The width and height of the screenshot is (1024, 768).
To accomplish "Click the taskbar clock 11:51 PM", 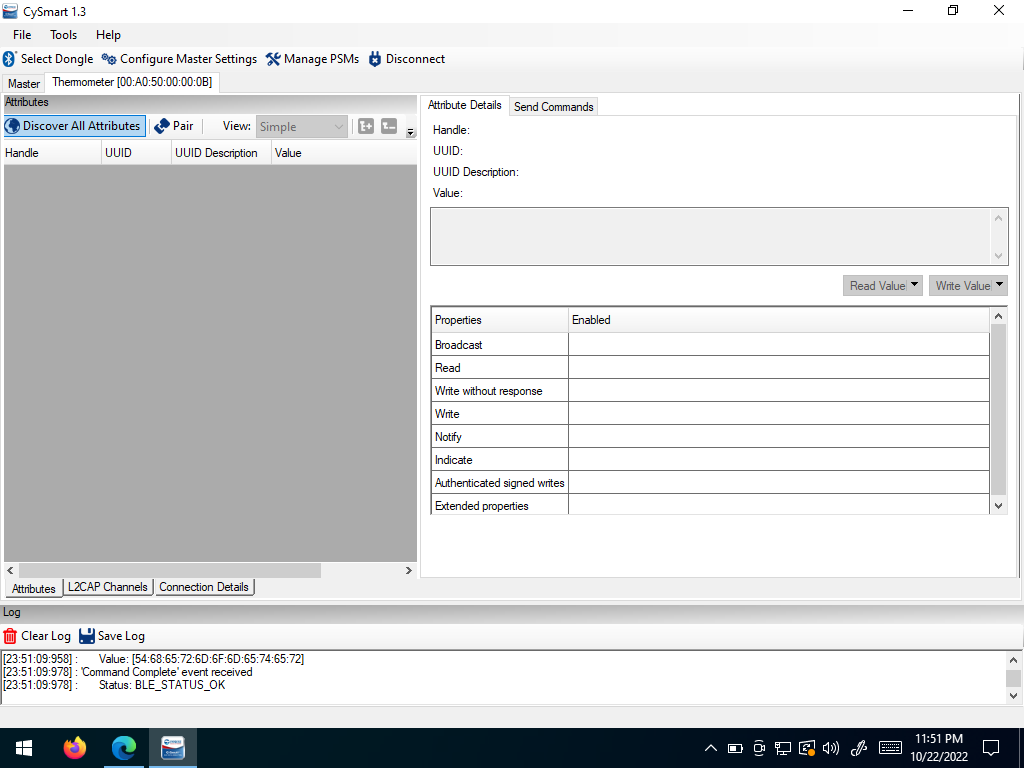I will pos(938,739).
